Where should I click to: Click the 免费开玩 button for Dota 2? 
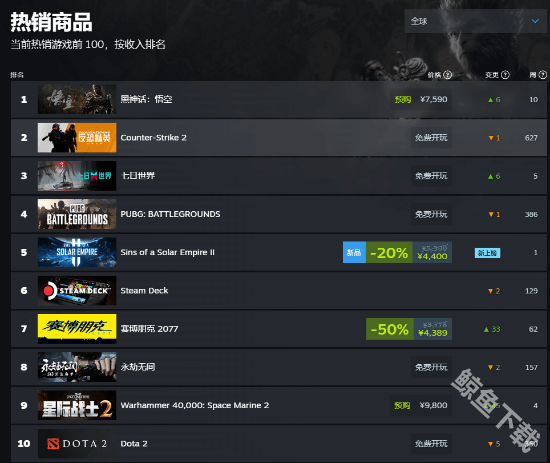[x=431, y=444]
